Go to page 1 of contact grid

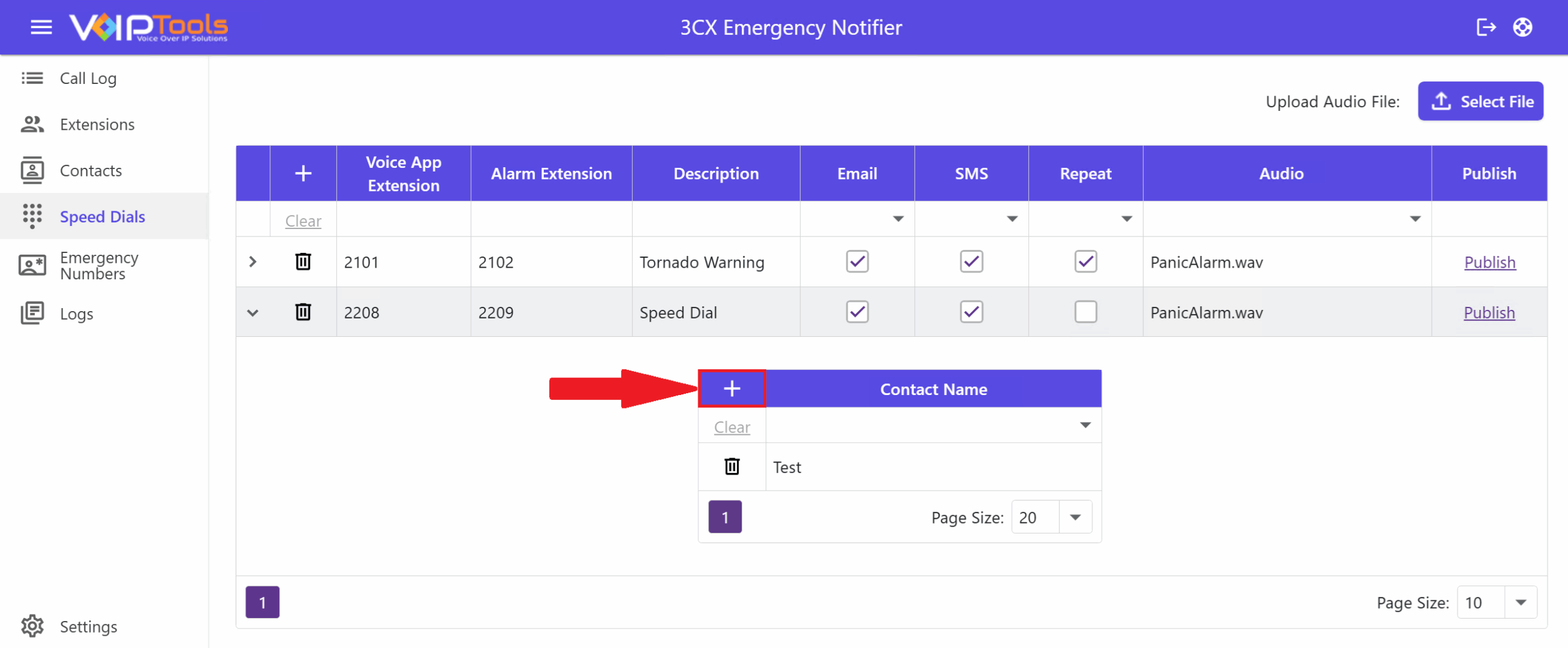pyautogui.click(x=725, y=517)
